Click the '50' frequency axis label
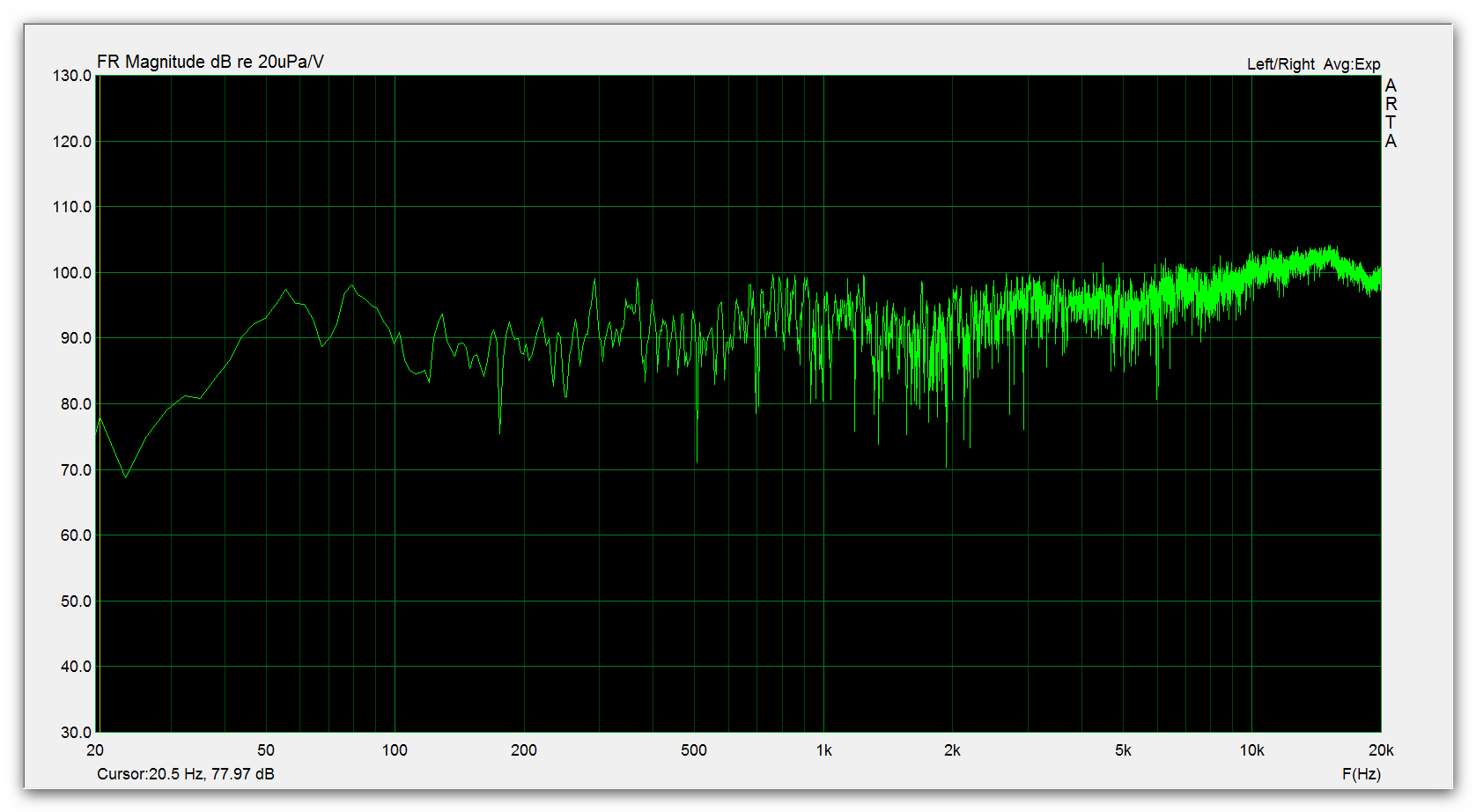Screen dimensions: 1476x812 click(x=266, y=750)
